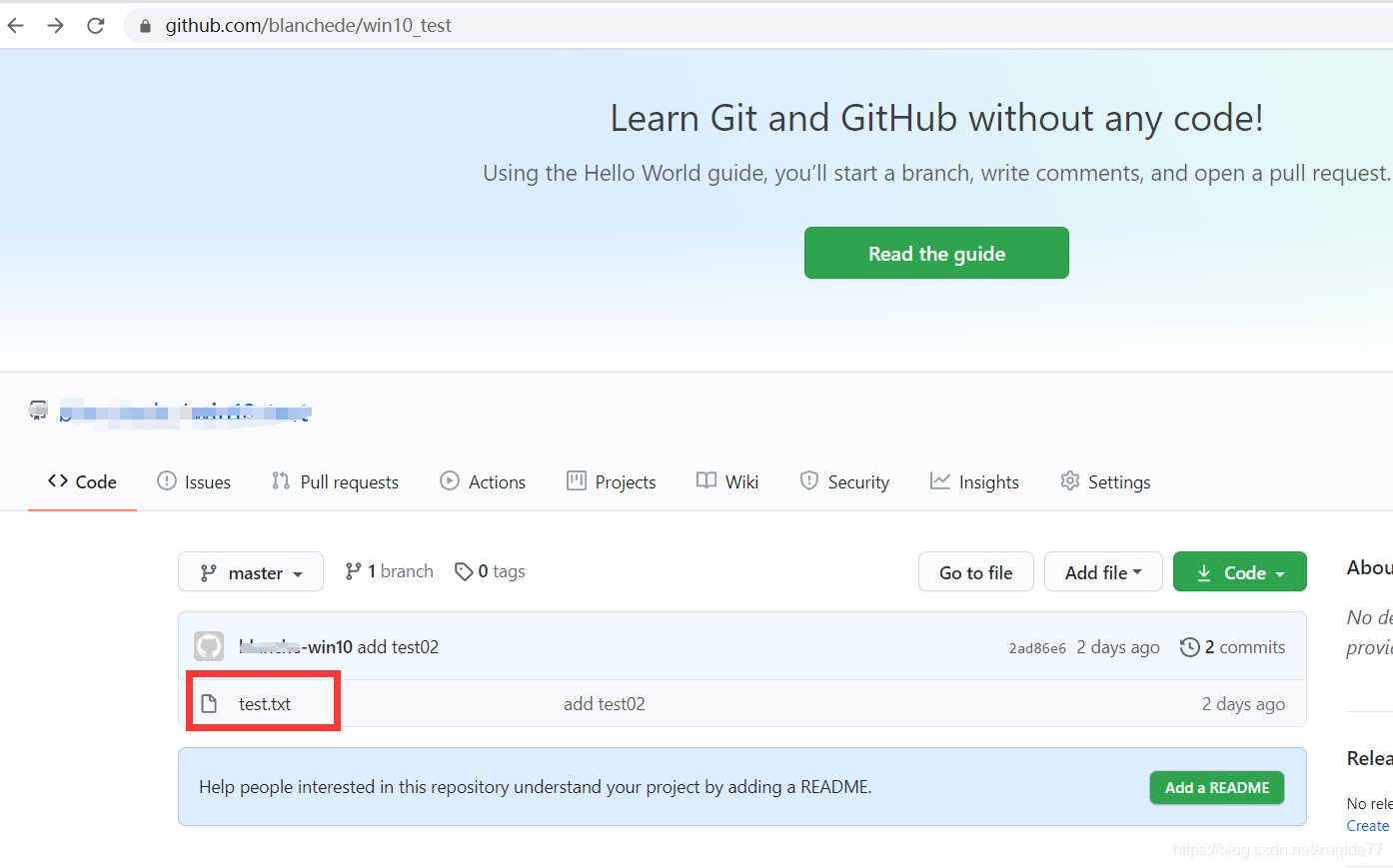The width and height of the screenshot is (1393, 868).
Task: Open add test02 message in file row
Action: point(605,704)
